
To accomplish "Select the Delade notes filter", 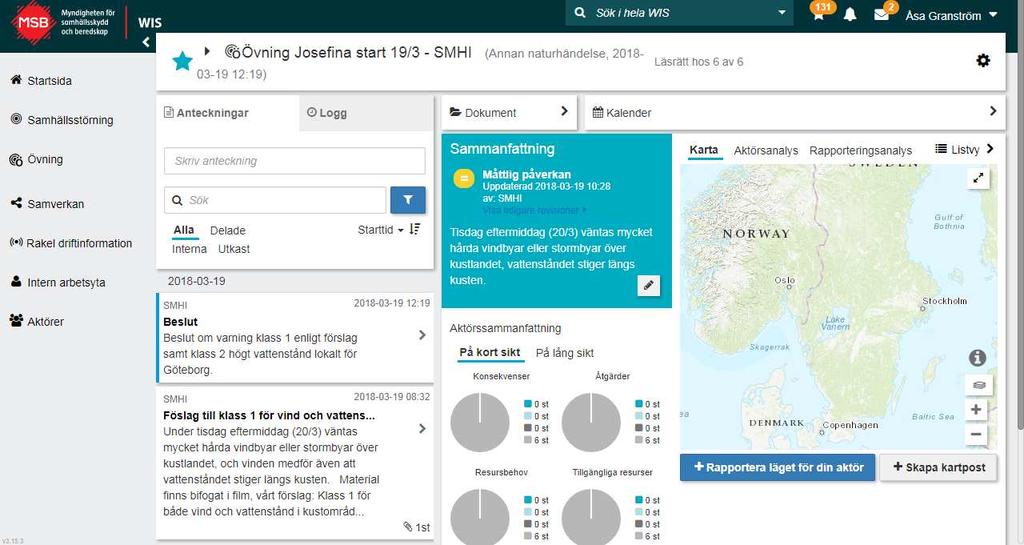I will (228, 230).
